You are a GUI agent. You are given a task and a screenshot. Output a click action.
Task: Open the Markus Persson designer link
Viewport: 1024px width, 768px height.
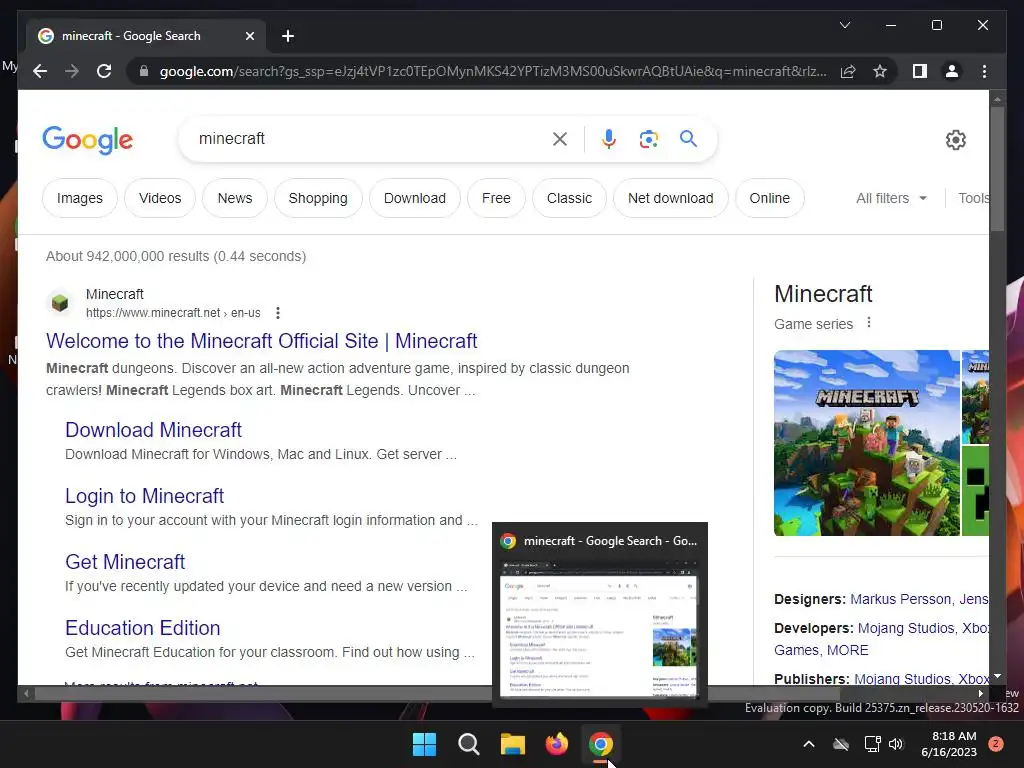(901, 599)
